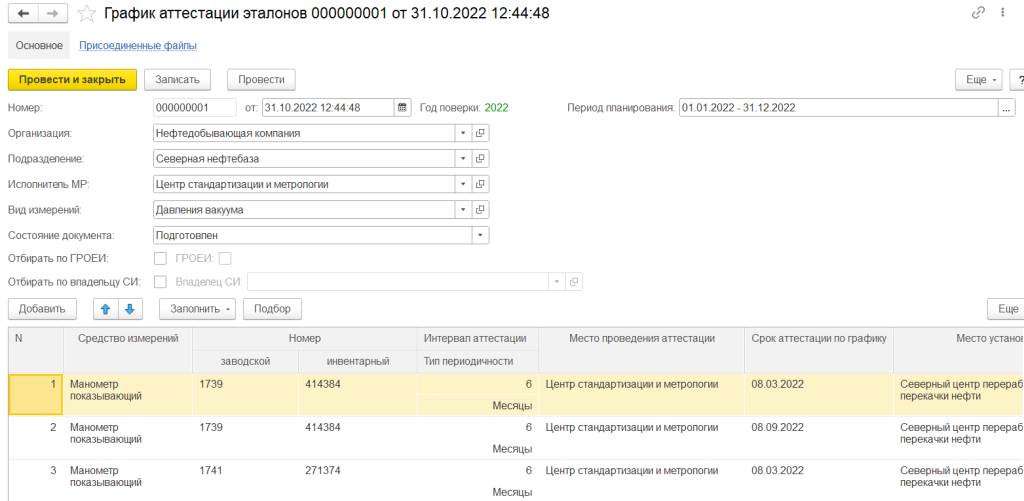The height and width of the screenshot is (501, 1024).
Task: Move table row up with arrow
Action: [106, 309]
